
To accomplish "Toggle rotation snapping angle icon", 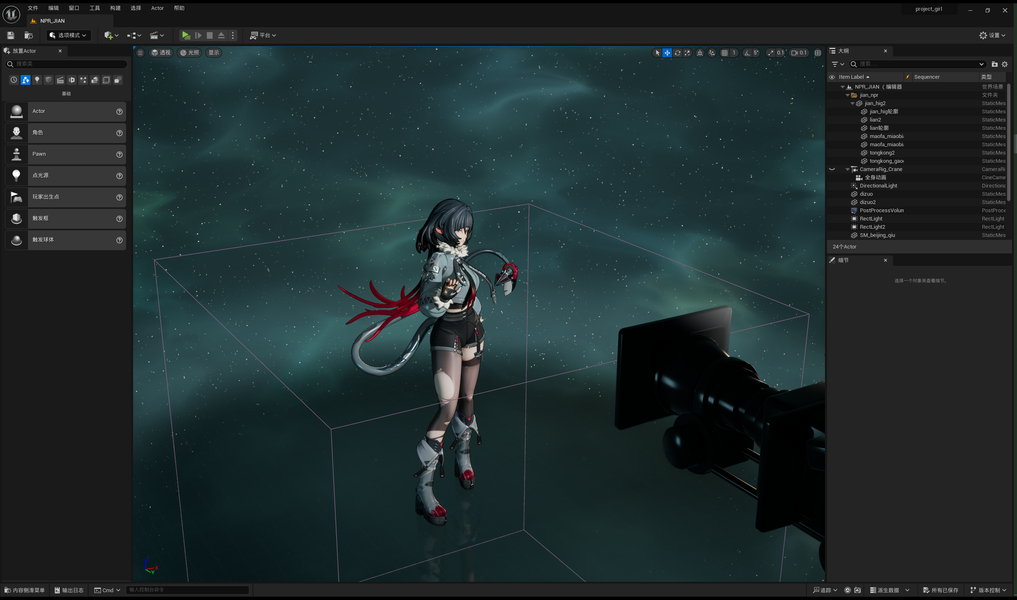I will [x=747, y=53].
